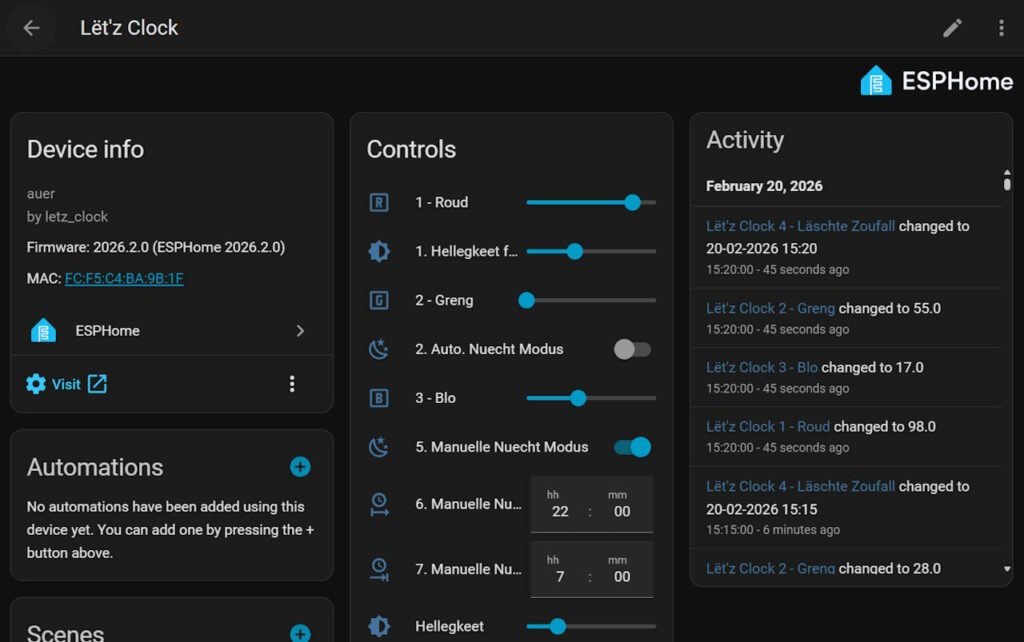Click the add automation plus icon
This screenshot has height=642, width=1024.
pos(300,467)
